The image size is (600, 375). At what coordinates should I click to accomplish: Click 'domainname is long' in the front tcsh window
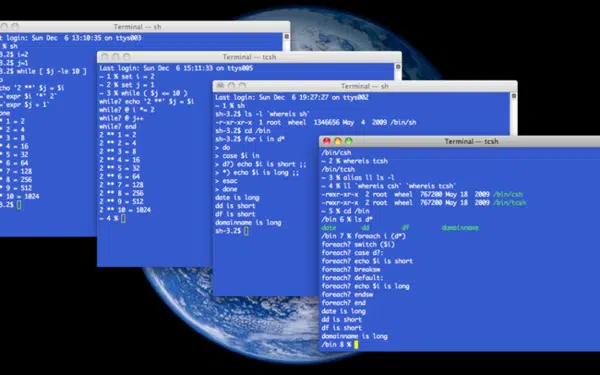pyautogui.click(x=355, y=336)
